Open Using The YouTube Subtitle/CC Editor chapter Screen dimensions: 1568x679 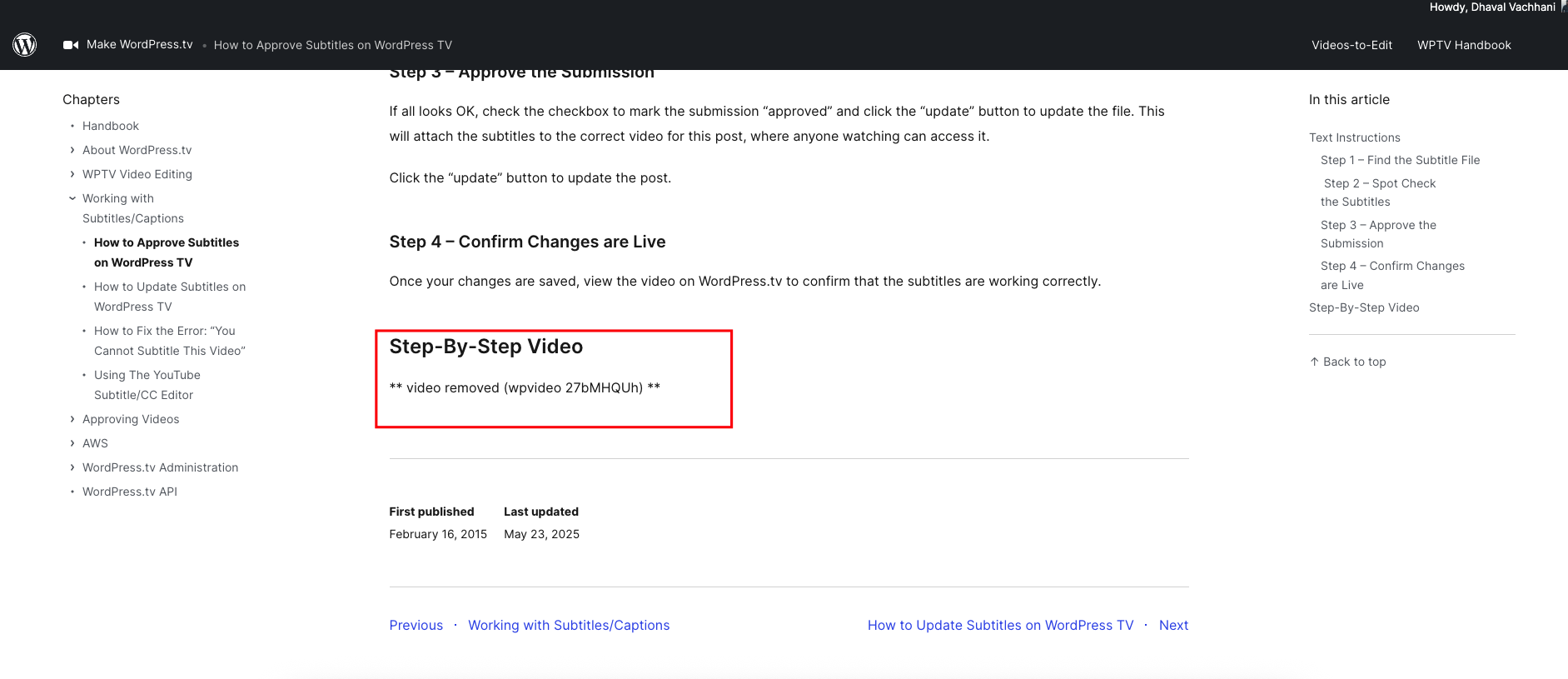click(147, 385)
